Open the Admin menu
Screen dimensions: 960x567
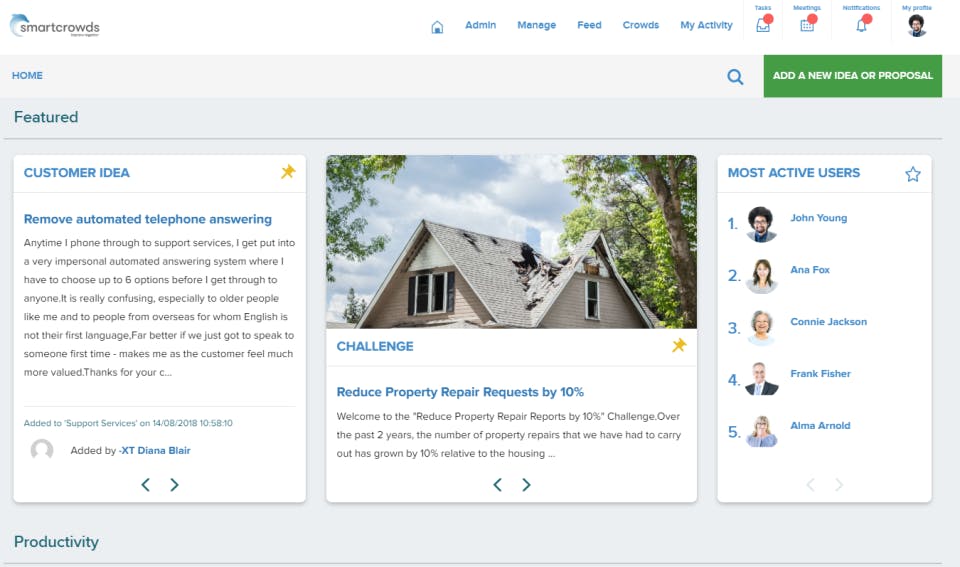click(481, 25)
